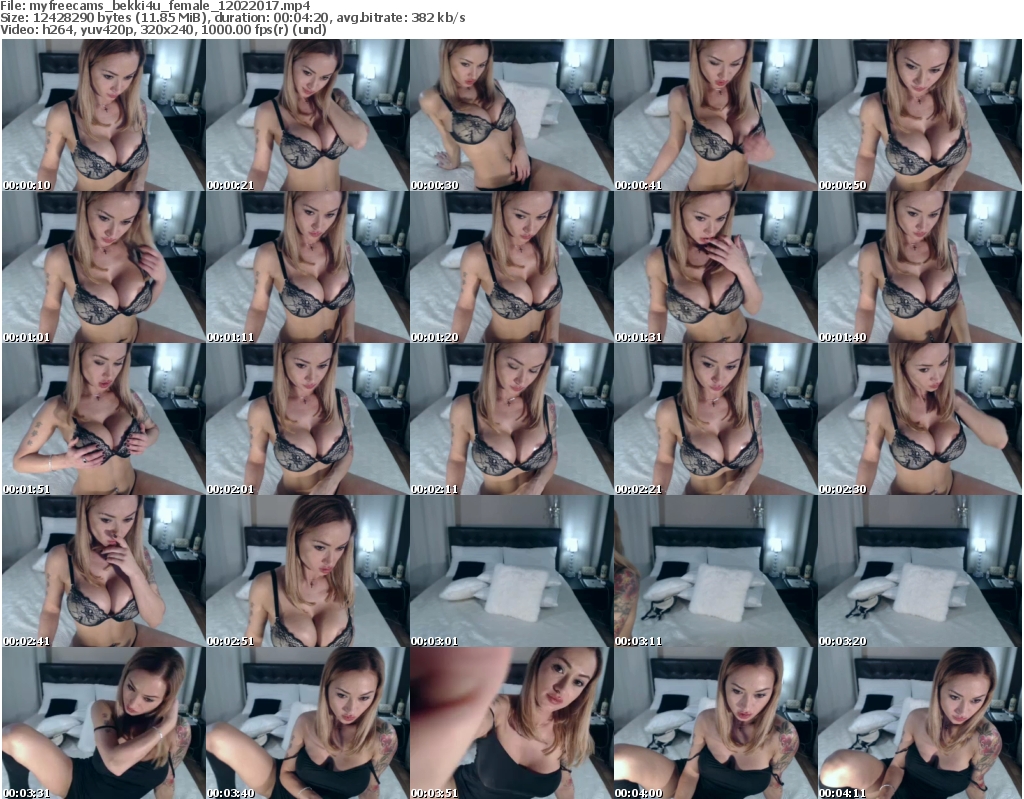
Task: Open the frame stamped 00:02:41
Action: (x=103, y=571)
